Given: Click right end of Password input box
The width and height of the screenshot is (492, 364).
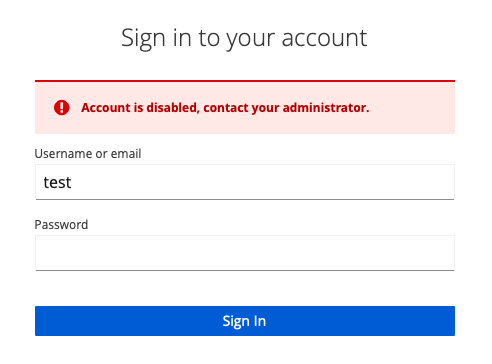Looking at the screenshot, I should coord(447,253).
